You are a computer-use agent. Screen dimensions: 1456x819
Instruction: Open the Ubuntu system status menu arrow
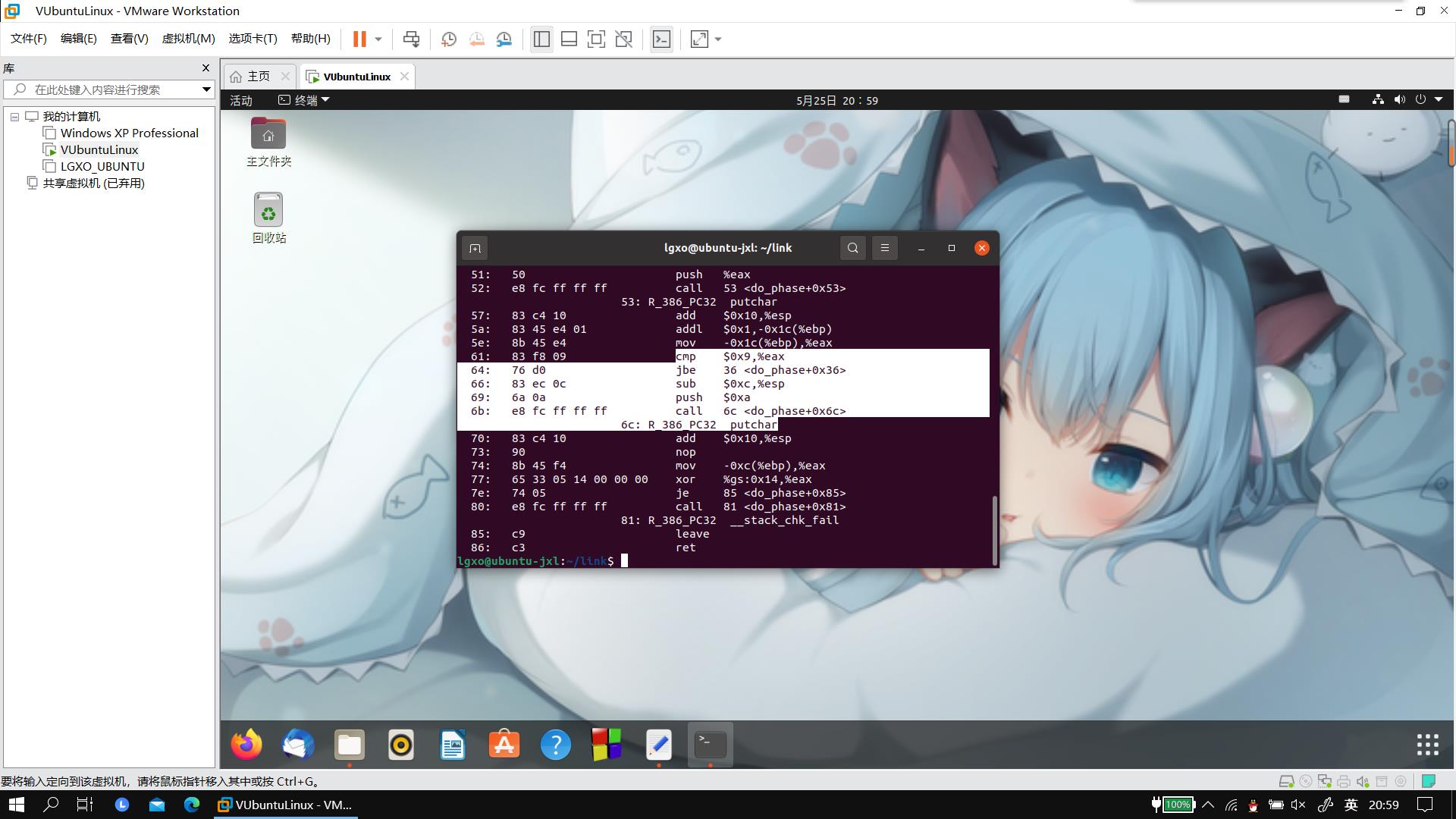[1439, 99]
